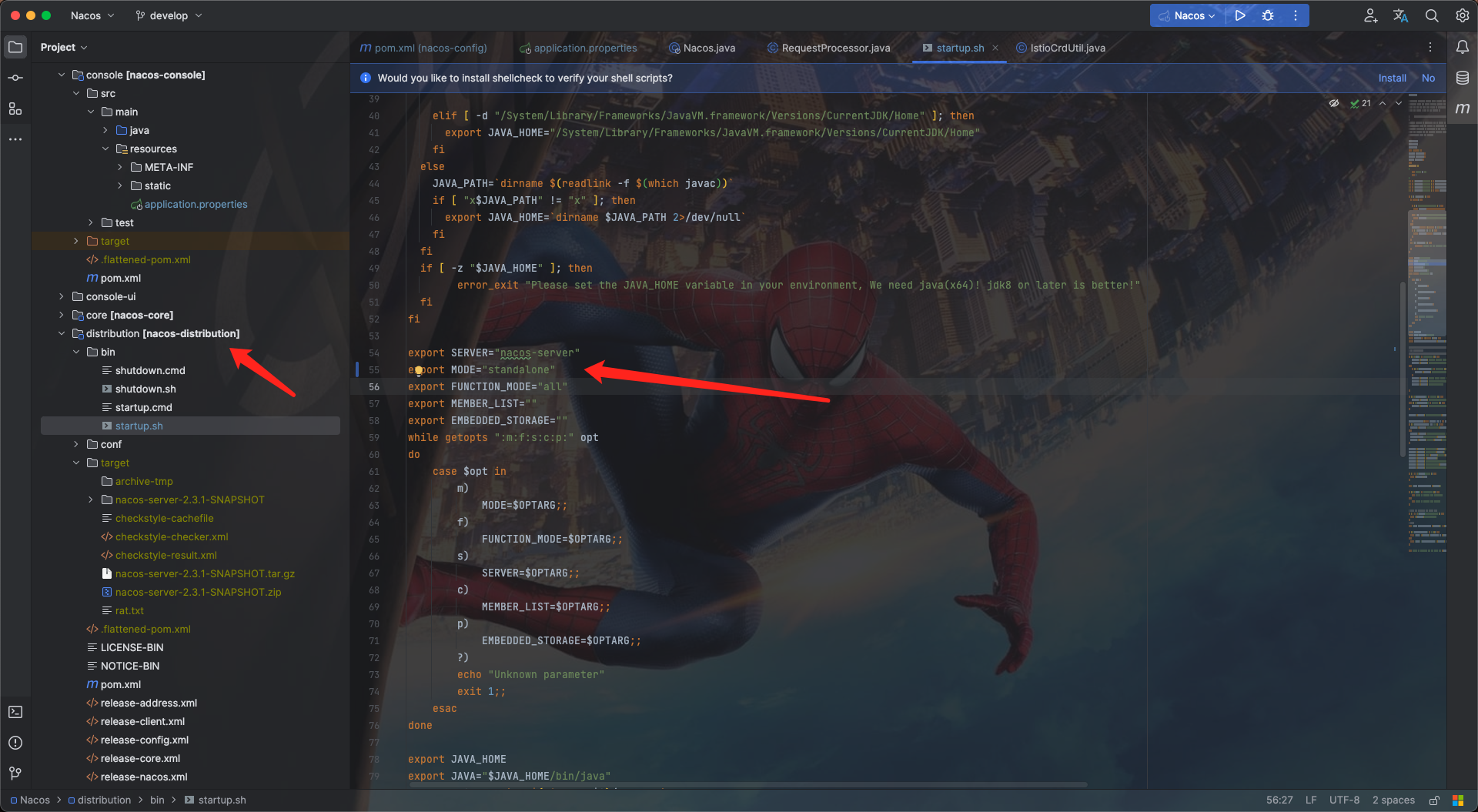Open the Nacos run configuration dropdown

[1186, 15]
